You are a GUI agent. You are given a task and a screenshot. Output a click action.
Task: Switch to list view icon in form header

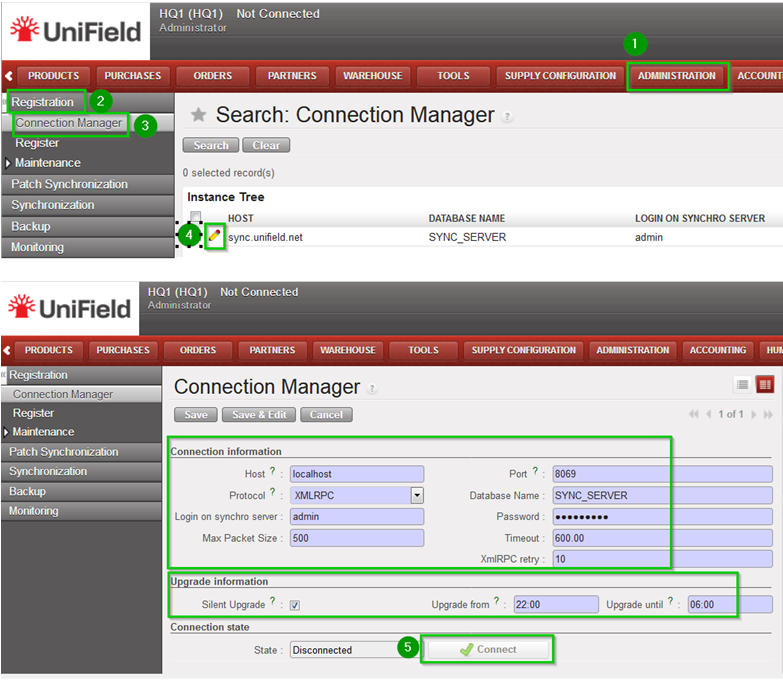742,385
